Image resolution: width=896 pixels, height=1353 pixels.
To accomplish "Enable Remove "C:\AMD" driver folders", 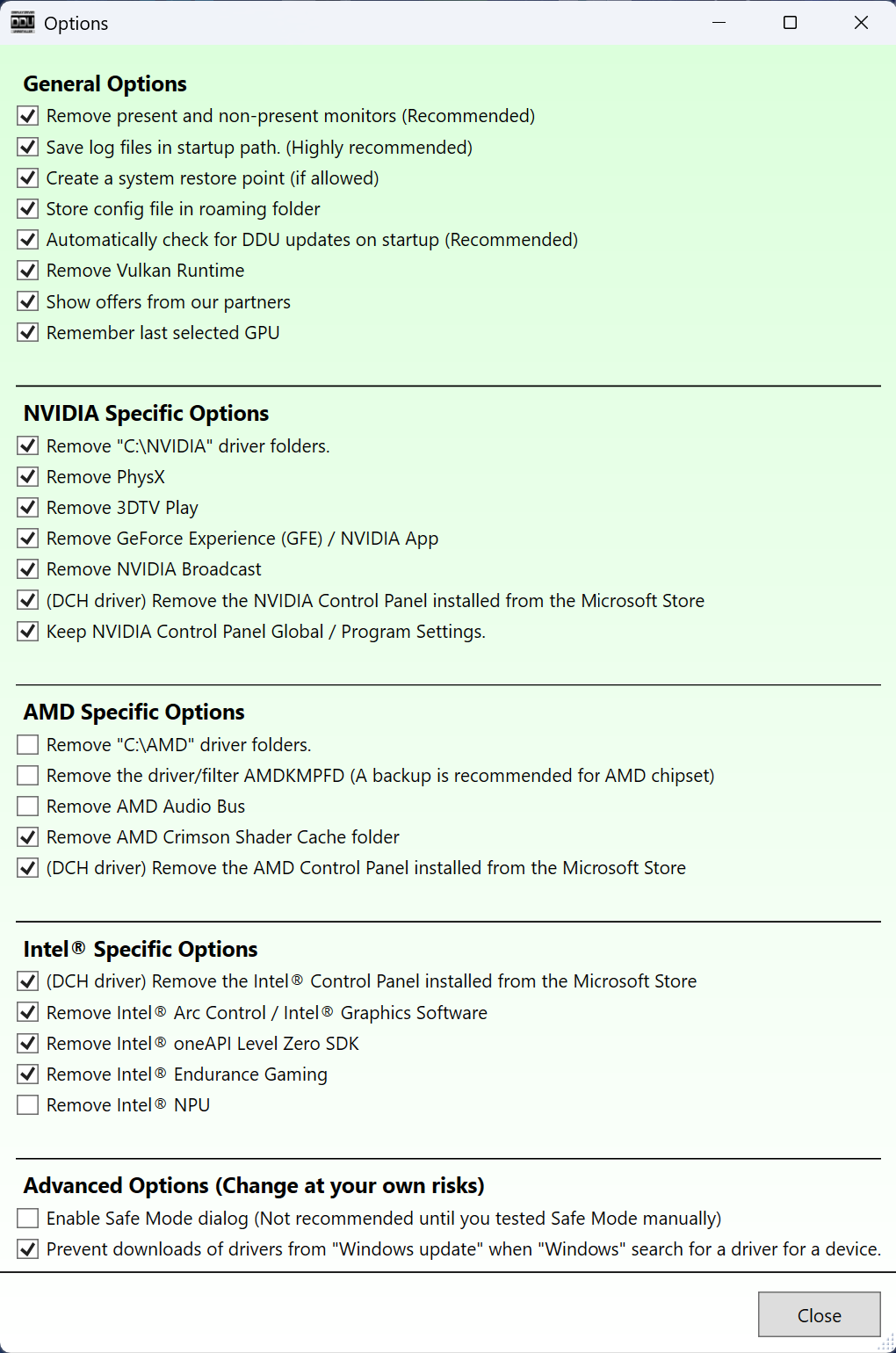I will pos(28,745).
